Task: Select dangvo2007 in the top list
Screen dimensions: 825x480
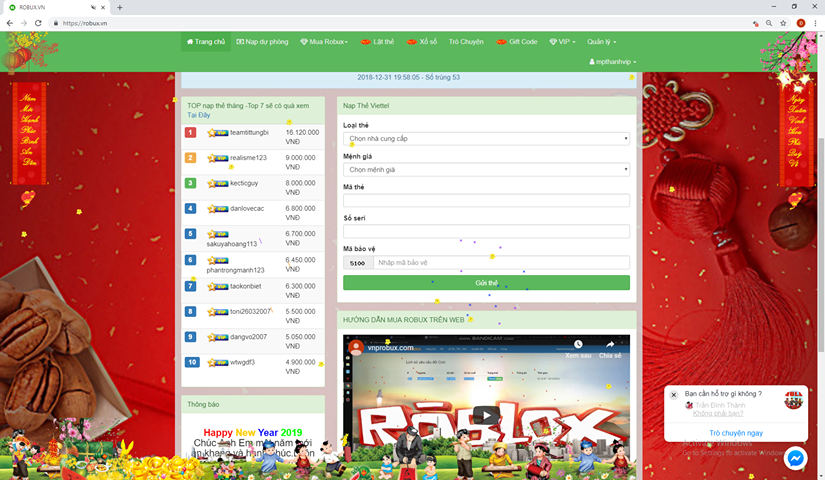Action: point(248,337)
